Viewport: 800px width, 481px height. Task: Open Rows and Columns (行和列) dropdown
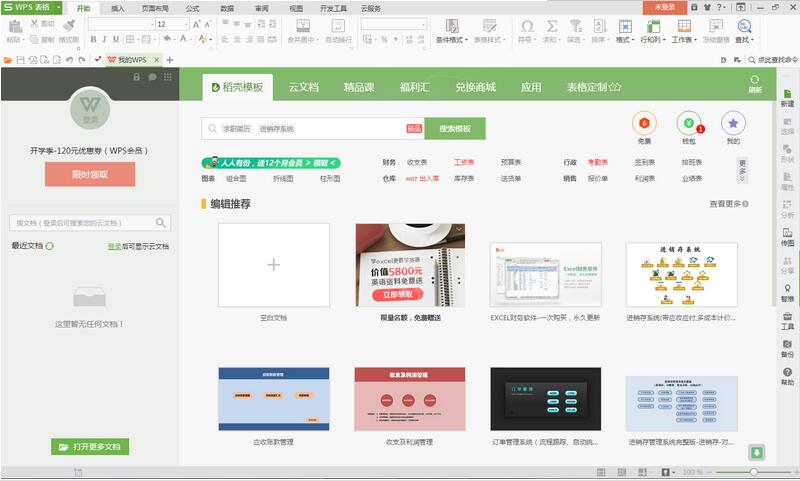coord(653,39)
